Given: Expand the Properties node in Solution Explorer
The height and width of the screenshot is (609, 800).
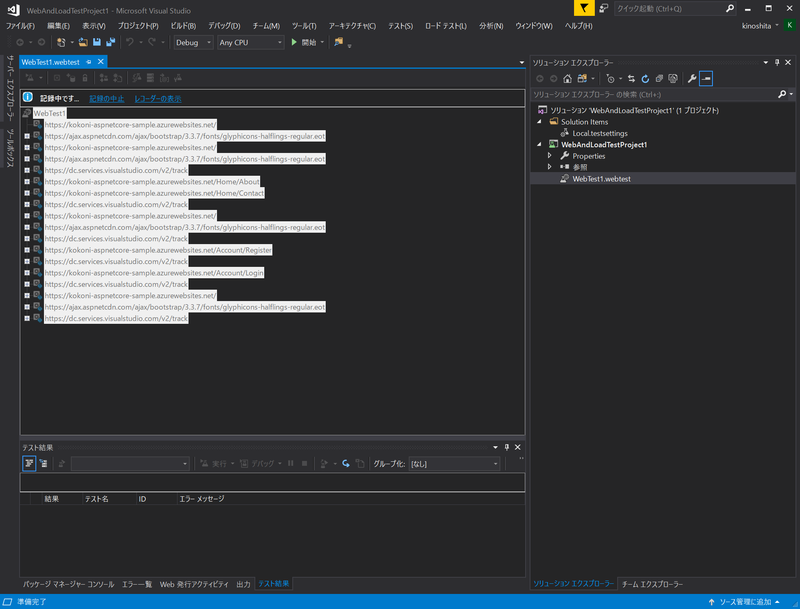Looking at the screenshot, I should coord(549,156).
